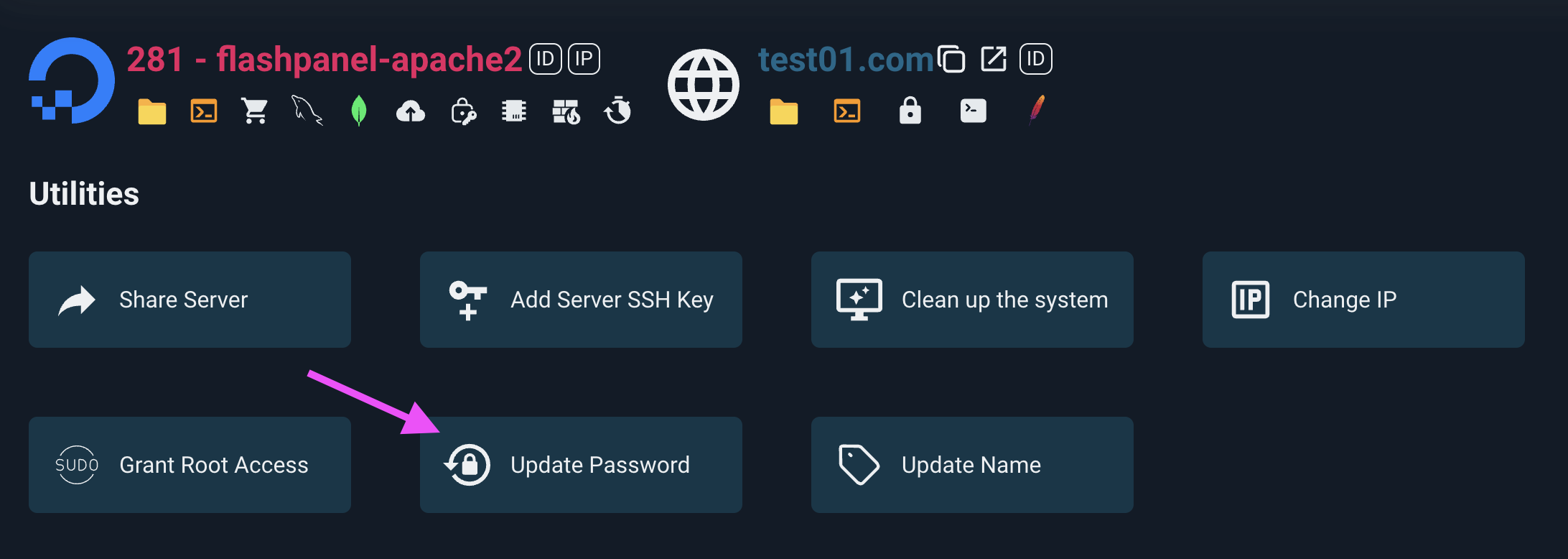Open the shopping cart icon
The width and height of the screenshot is (1568, 559).
point(255,111)
